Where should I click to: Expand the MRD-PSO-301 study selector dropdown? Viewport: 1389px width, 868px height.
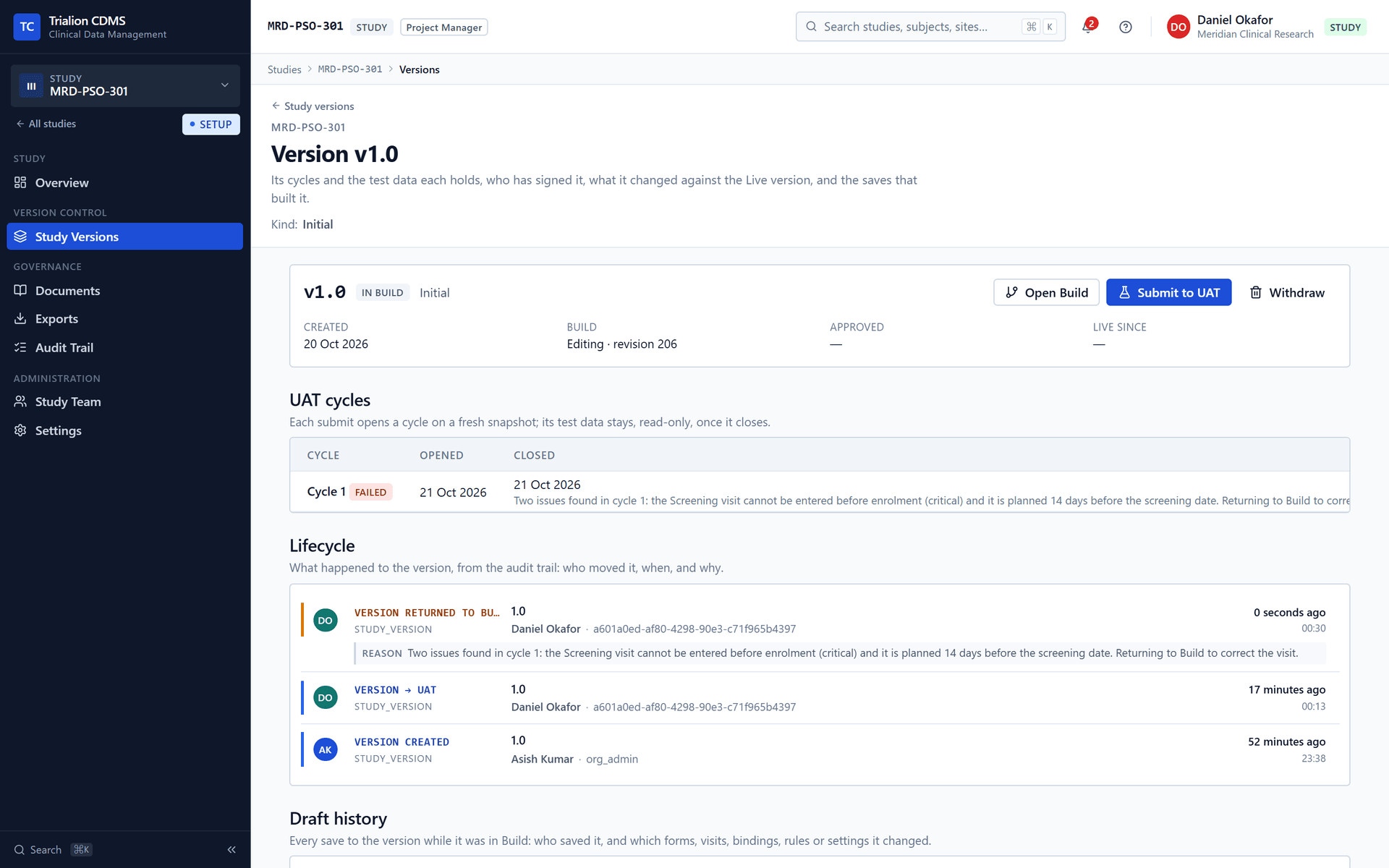(x=125, y=85)
